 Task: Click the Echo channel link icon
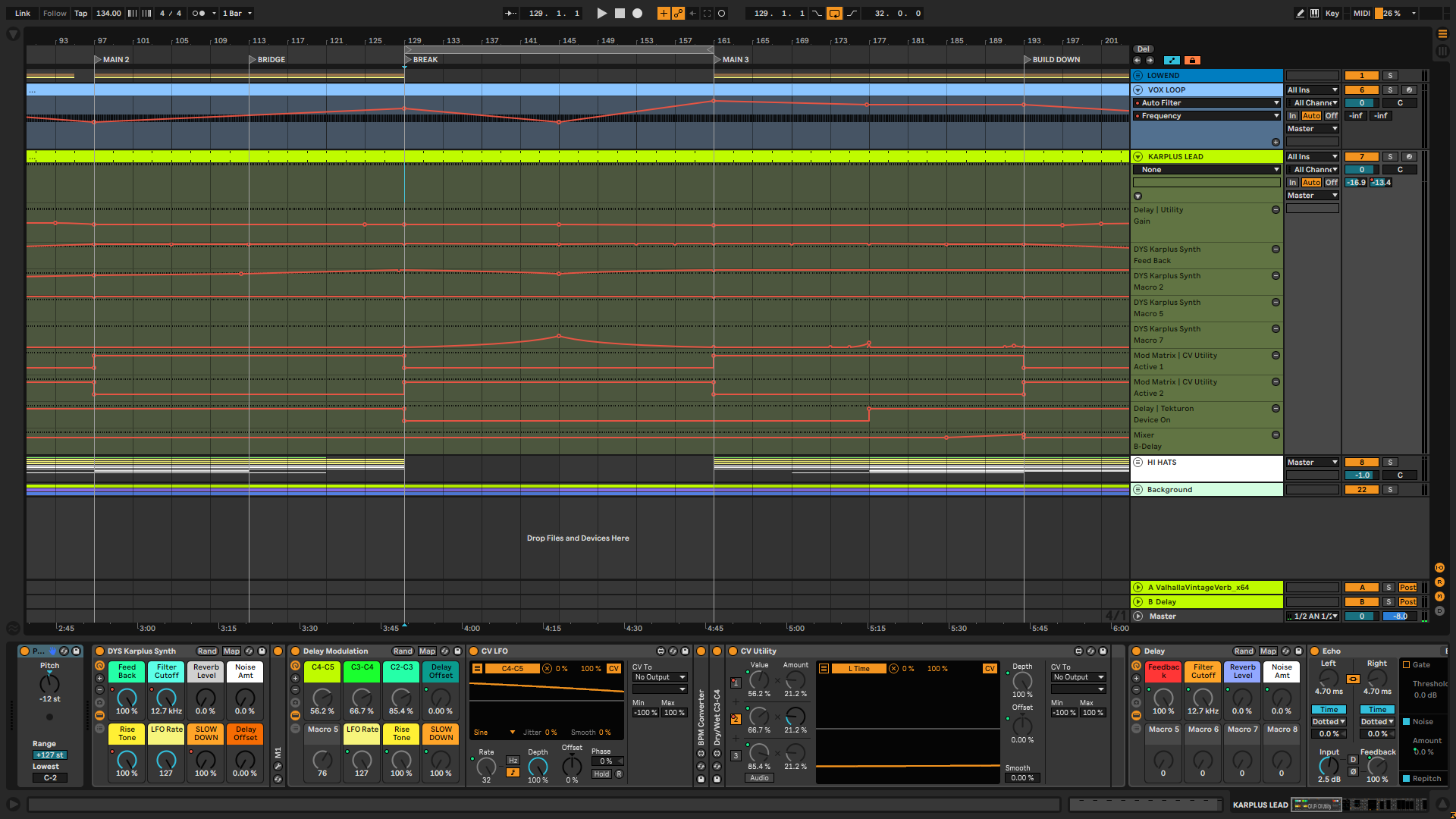coord(1353,679)
